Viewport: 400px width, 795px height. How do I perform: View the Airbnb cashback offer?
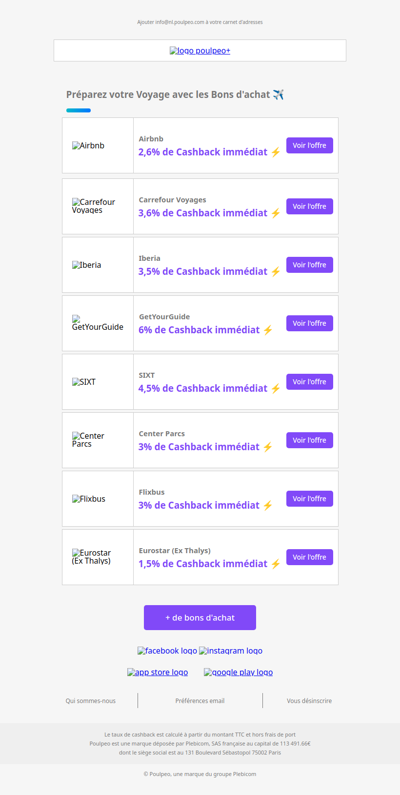[x=310, y=146]
